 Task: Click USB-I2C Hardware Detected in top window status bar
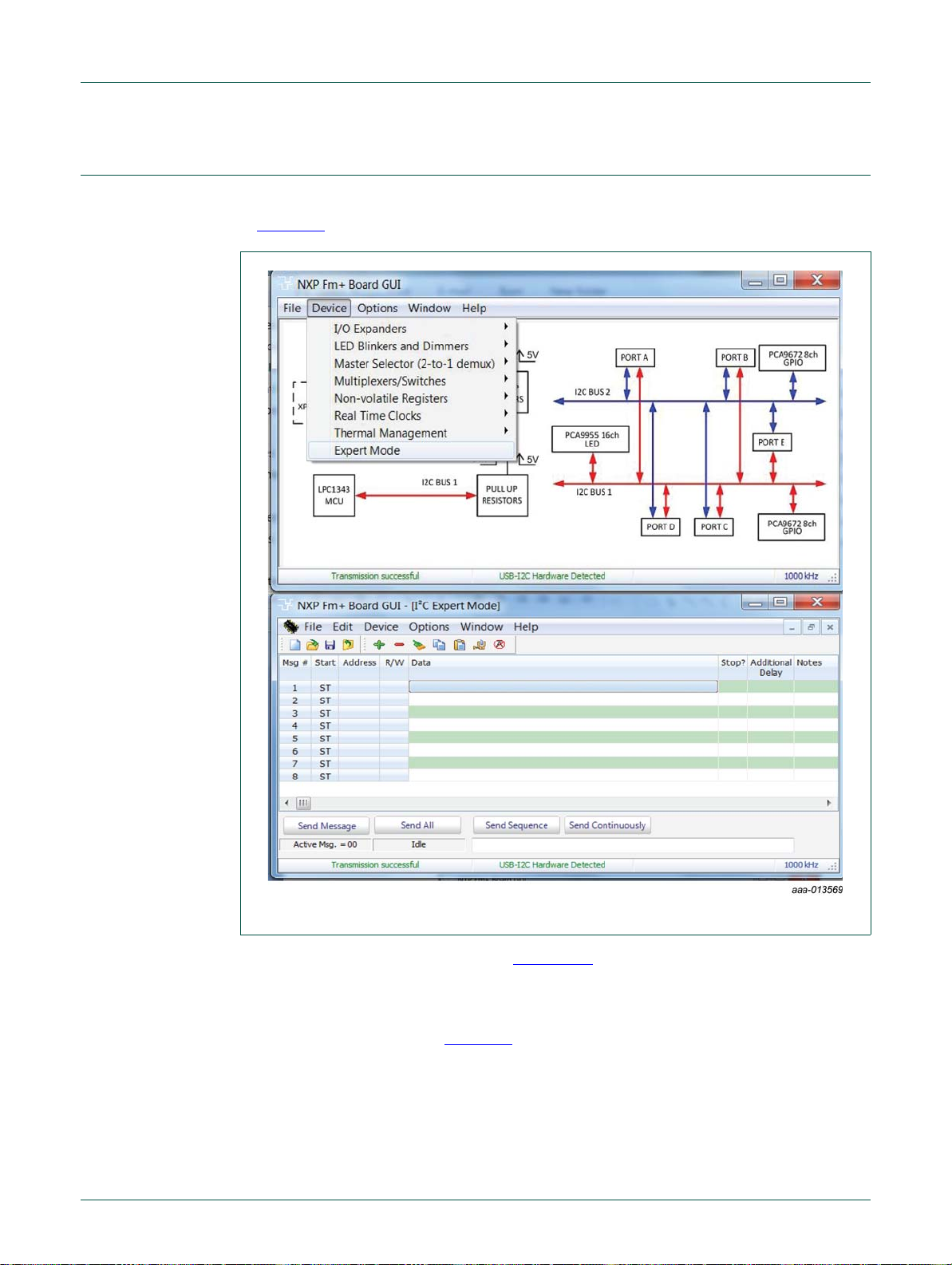(x=552, y=576)
